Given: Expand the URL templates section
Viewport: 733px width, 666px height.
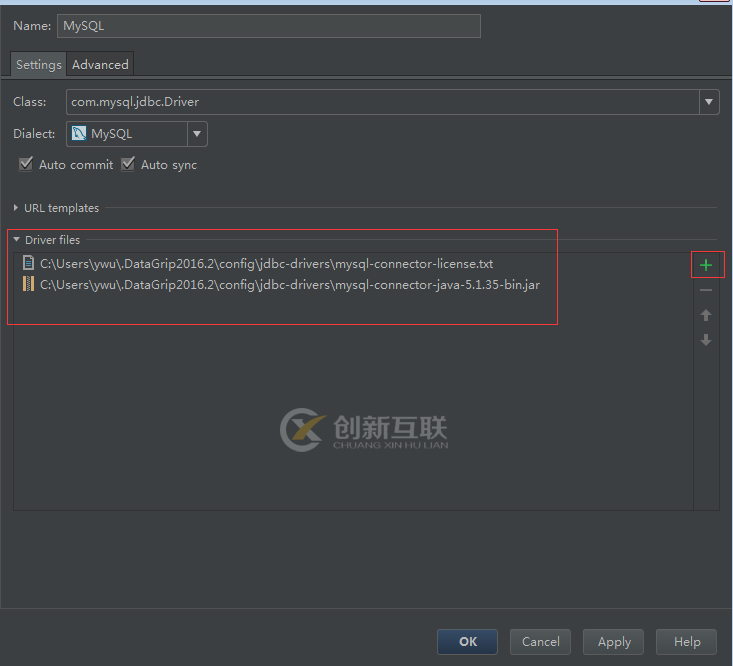Looking at the screenshot, I should click(x=16, y=208).
